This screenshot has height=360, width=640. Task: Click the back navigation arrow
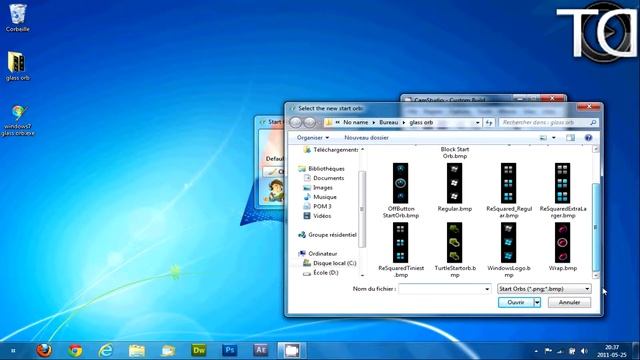296,122
